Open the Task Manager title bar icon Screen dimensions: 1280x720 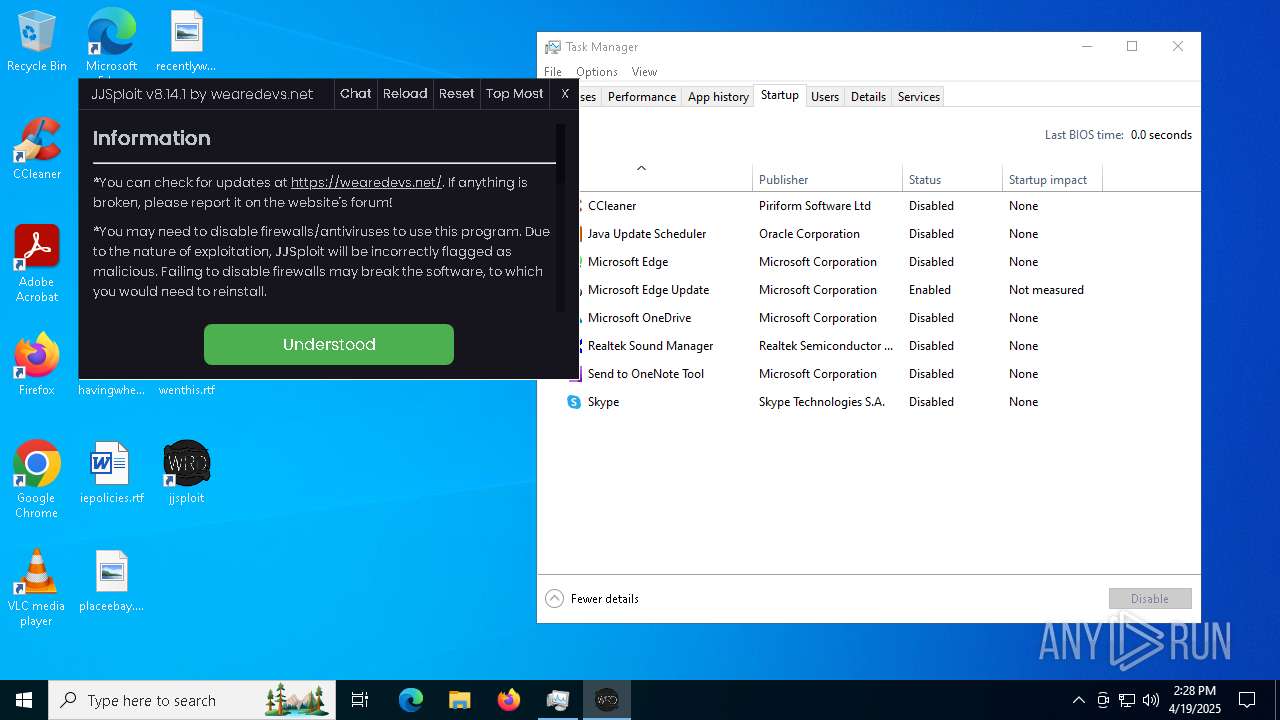pos(553,47)
